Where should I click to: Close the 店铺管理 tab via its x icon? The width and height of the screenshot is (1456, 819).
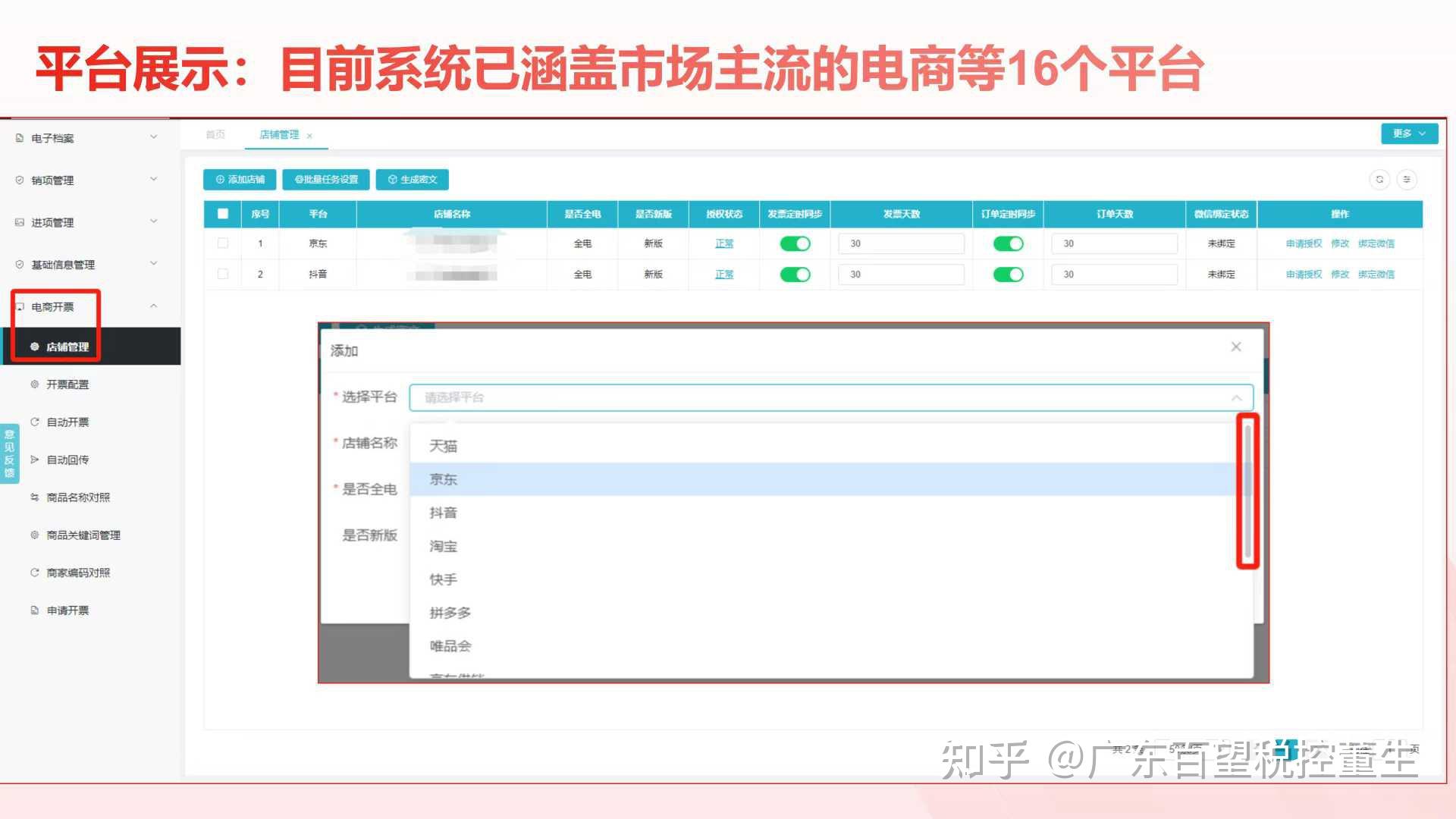pos(309,136)
